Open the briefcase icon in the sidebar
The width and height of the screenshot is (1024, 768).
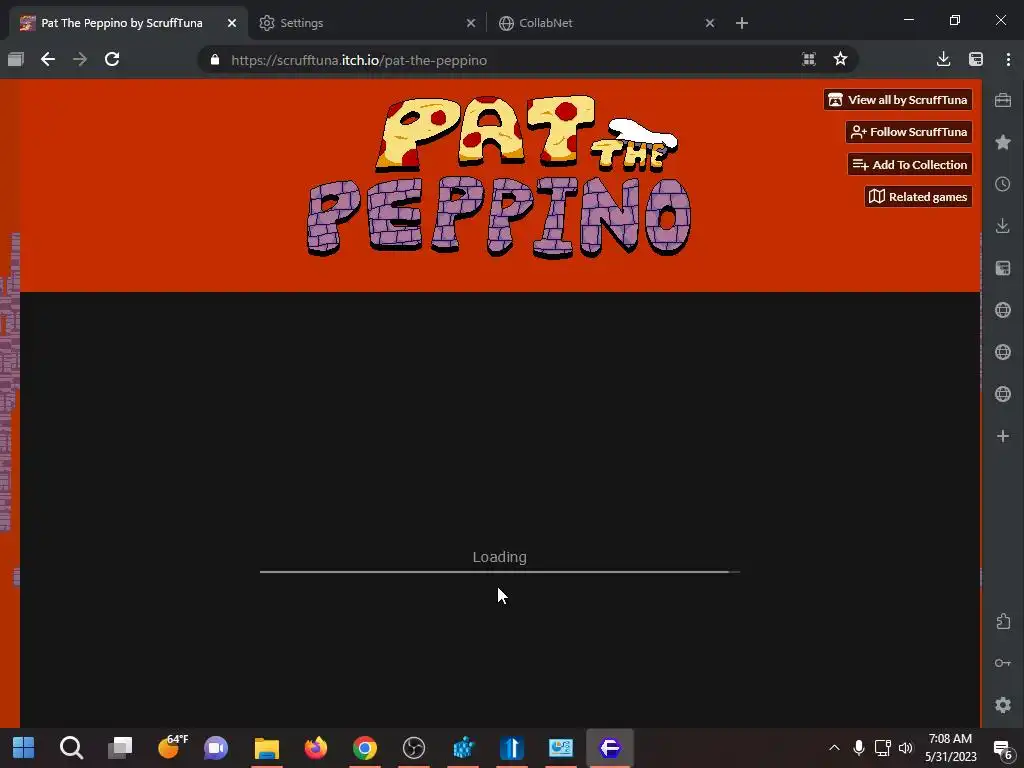point(1003,100)
